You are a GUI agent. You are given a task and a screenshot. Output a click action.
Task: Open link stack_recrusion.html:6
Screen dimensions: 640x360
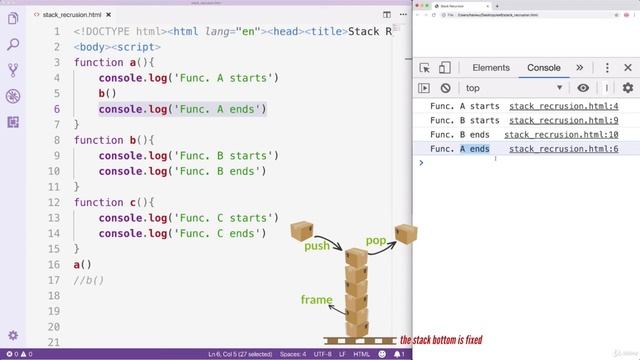click(564, 149)
